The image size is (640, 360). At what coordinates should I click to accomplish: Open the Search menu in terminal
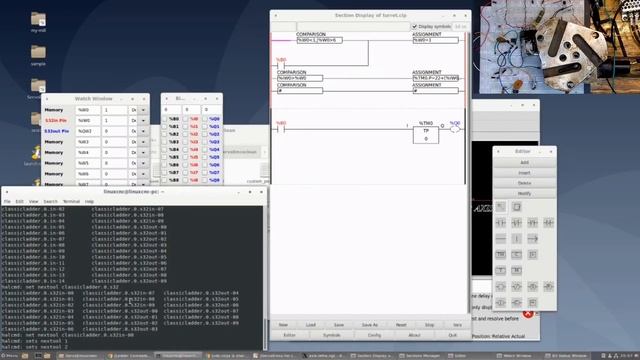point(51,202)
